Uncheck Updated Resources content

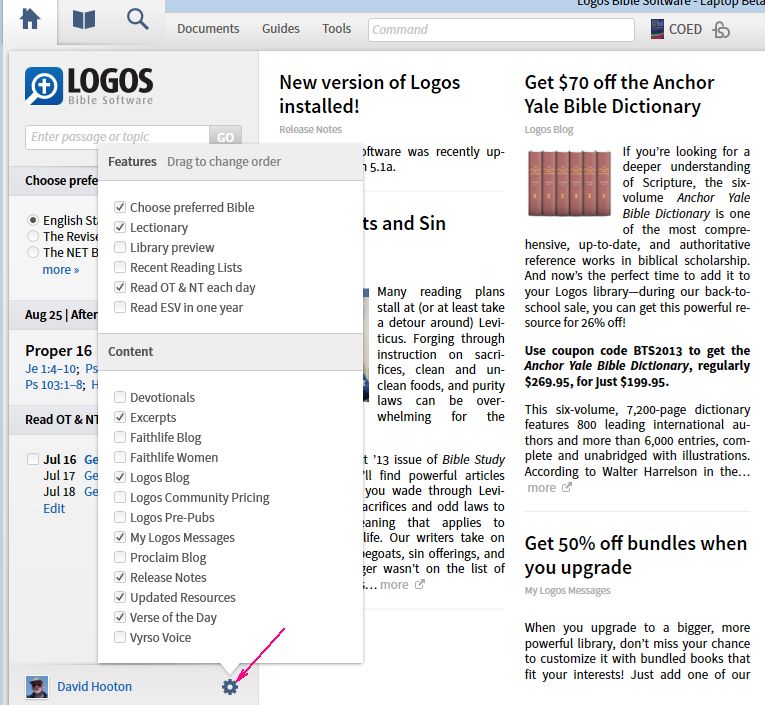(120, 597)
